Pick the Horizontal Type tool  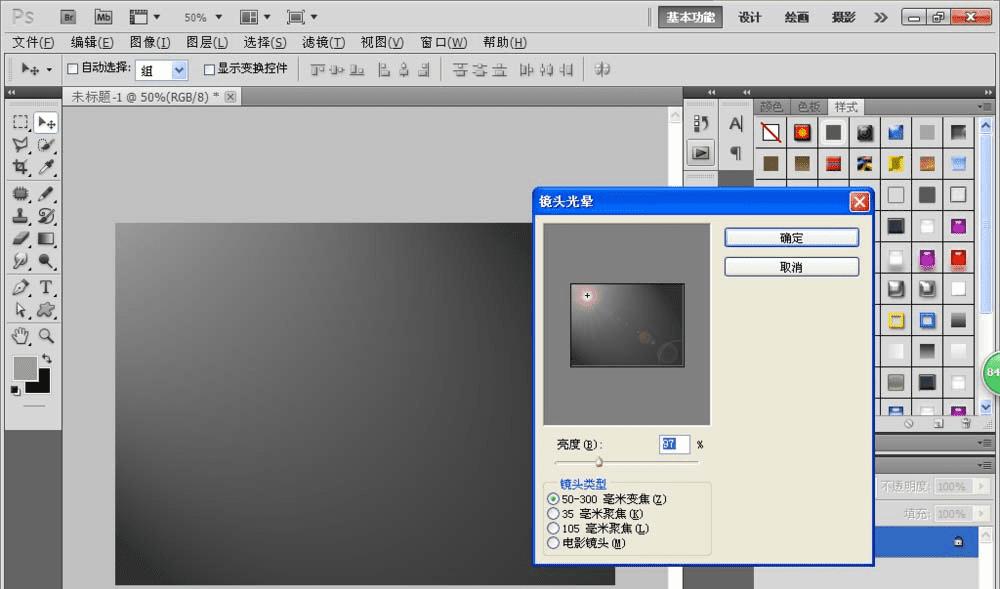click(x=46, y=288)
